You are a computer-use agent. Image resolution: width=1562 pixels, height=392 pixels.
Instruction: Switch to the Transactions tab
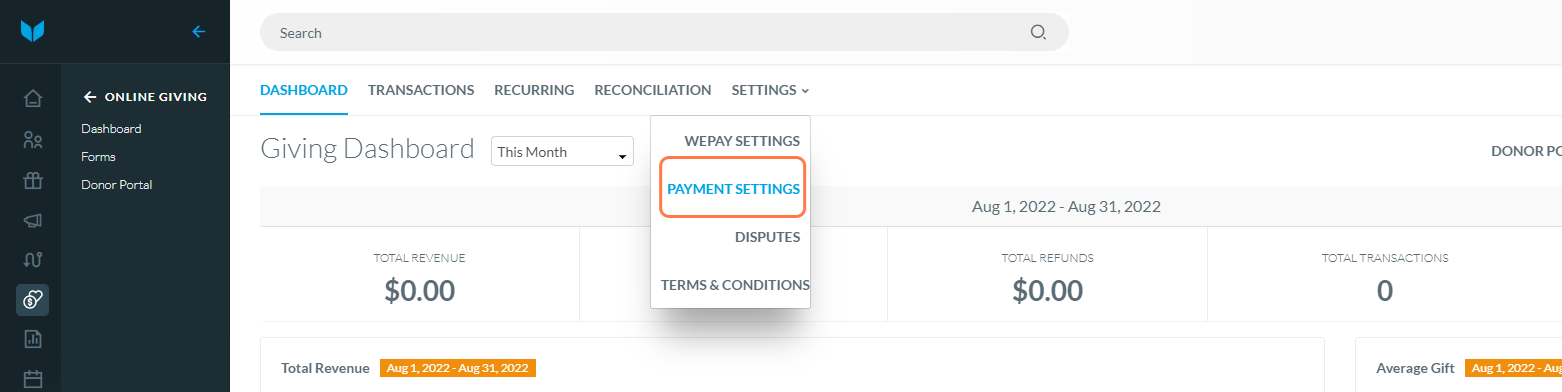click(x=421, y=90)
